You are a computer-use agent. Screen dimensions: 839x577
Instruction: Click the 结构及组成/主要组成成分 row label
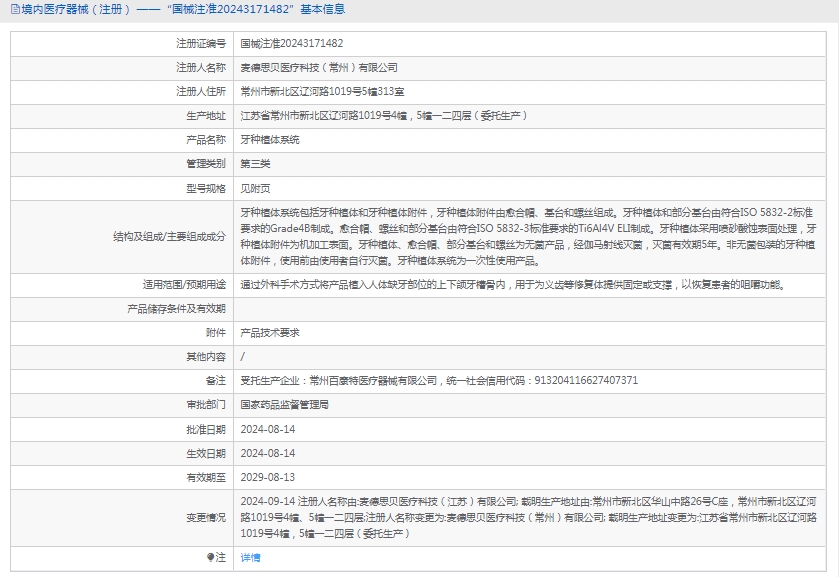click(169, 236)
